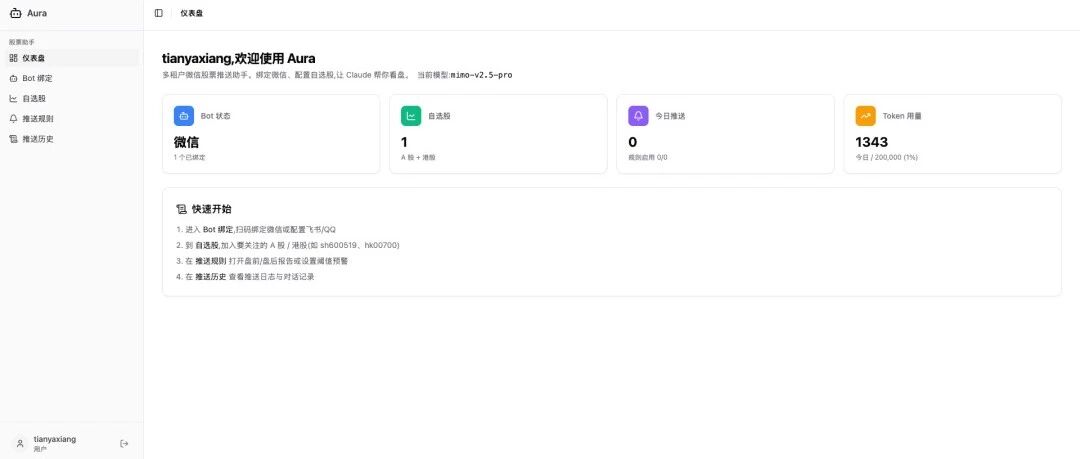Screen dimensions: 1080x459
Task: Open 仪表盘 in the sidebar
Action: (x=72, y=58)
